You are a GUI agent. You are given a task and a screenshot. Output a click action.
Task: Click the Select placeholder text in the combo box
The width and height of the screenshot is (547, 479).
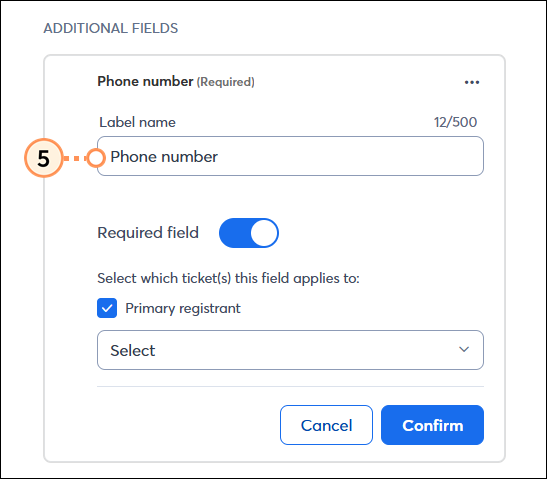coord(133,350)
